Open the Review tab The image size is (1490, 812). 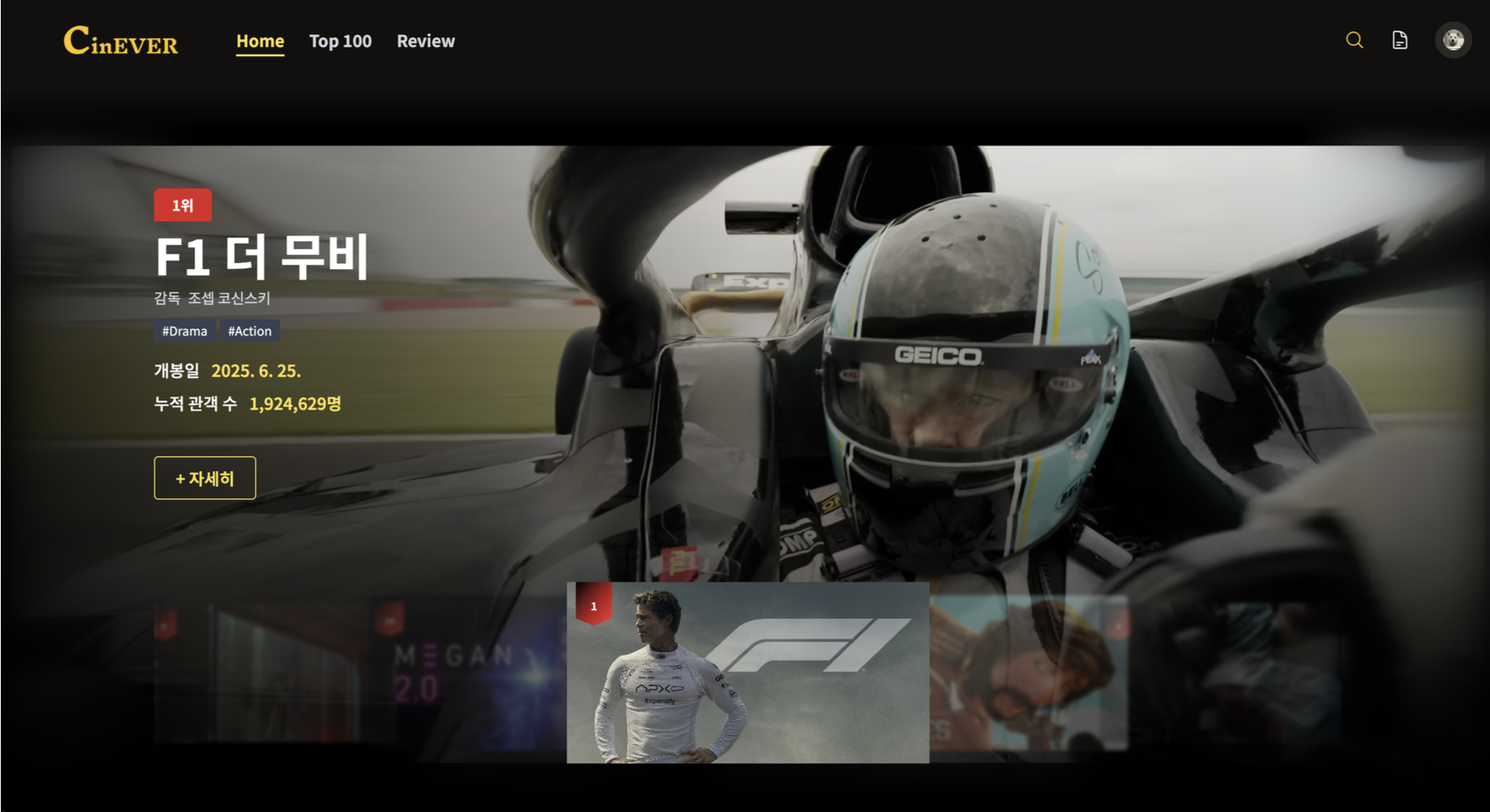point(425,41)
